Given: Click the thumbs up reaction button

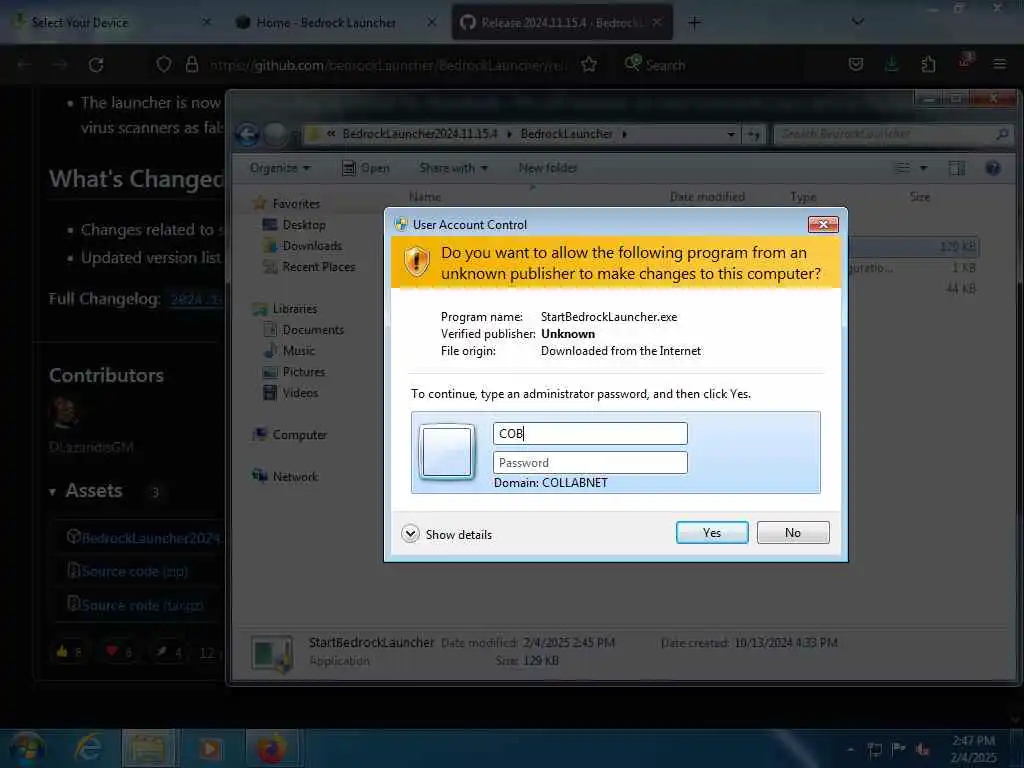Looking at the screenshot, I should (x=69, y=651).
